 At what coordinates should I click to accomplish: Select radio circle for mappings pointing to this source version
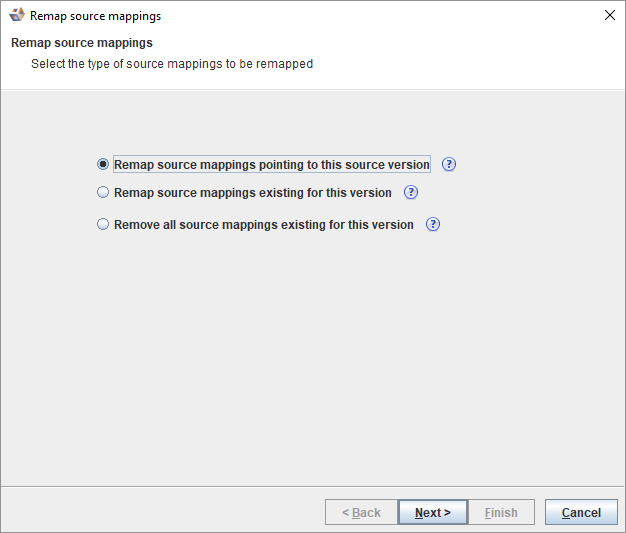click(x=103, y=164)
